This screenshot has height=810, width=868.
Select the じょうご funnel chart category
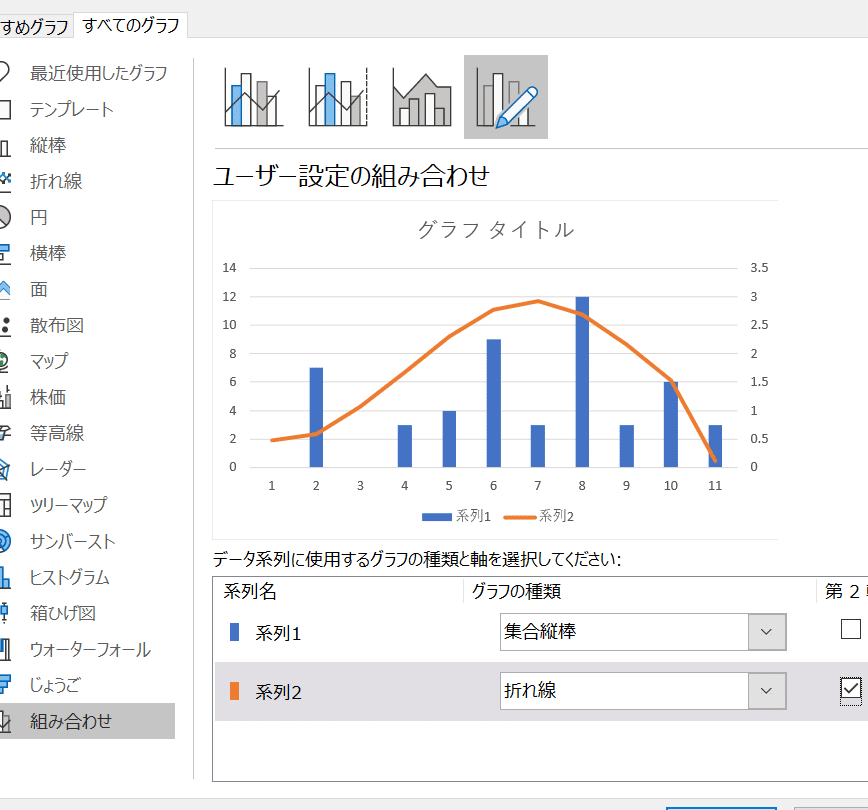coord(55,685)
